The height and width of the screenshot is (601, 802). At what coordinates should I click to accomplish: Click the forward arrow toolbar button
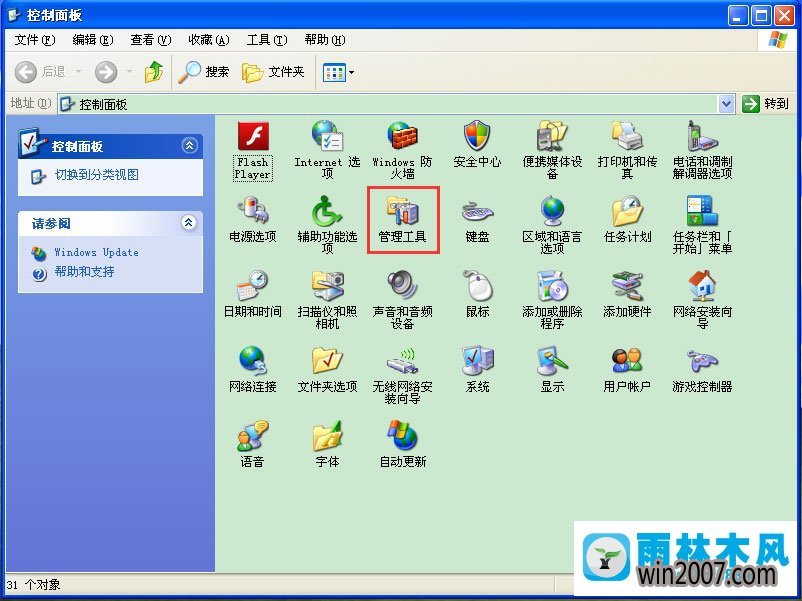tap(106, 72)
